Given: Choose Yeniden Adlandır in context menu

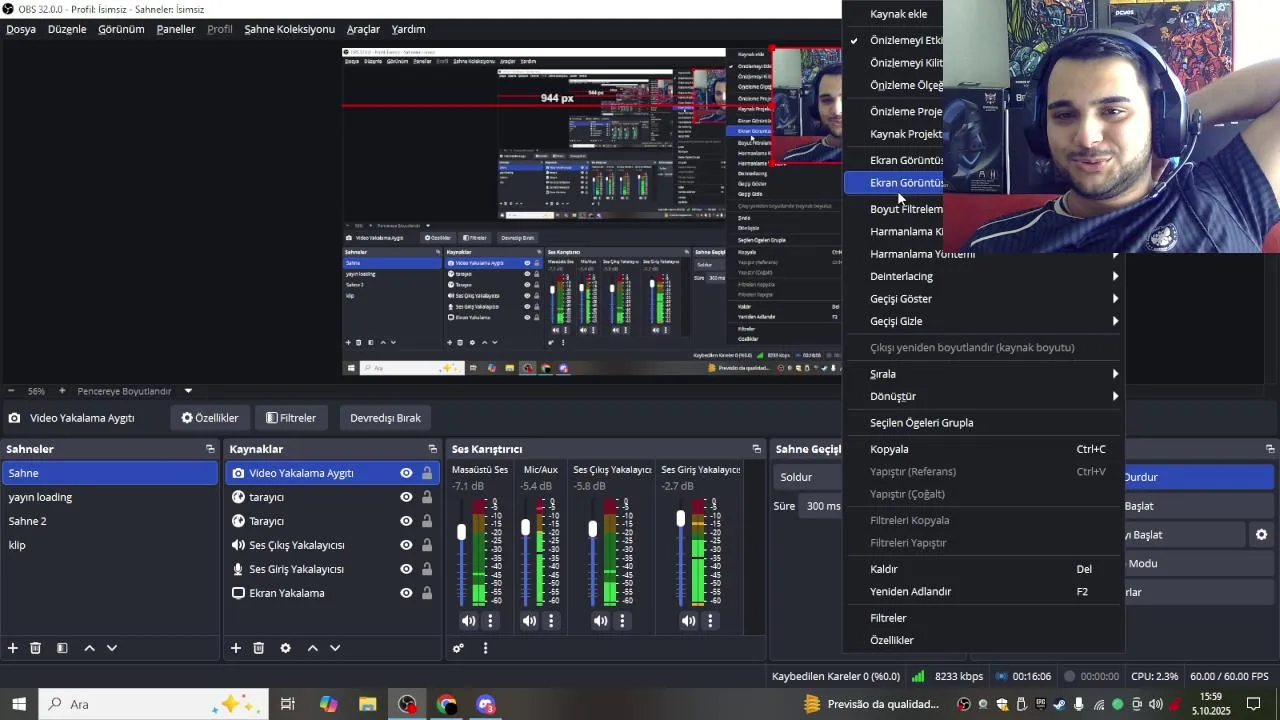Looking at the screenshot, I should click(984, 592).
